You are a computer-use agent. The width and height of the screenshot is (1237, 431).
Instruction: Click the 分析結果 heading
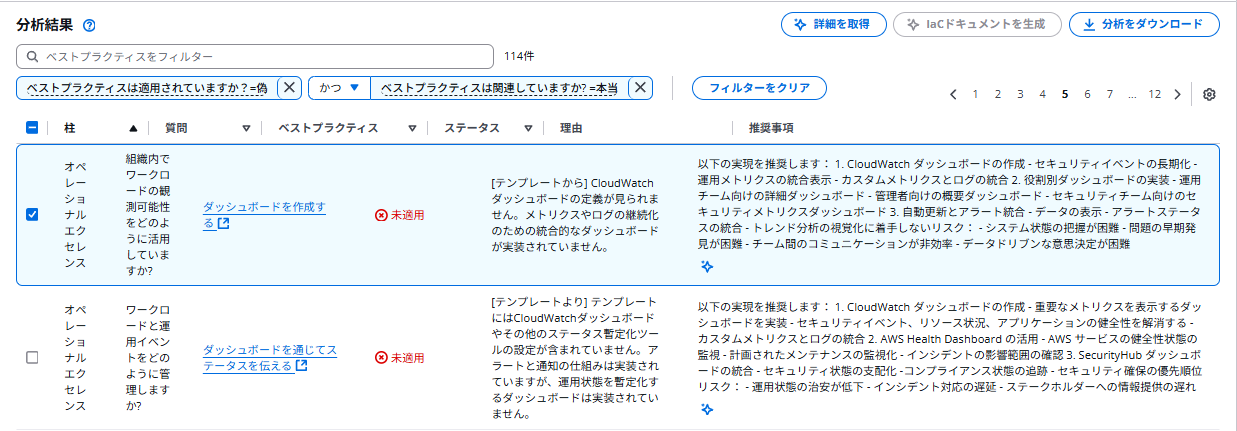pos(46,26)
